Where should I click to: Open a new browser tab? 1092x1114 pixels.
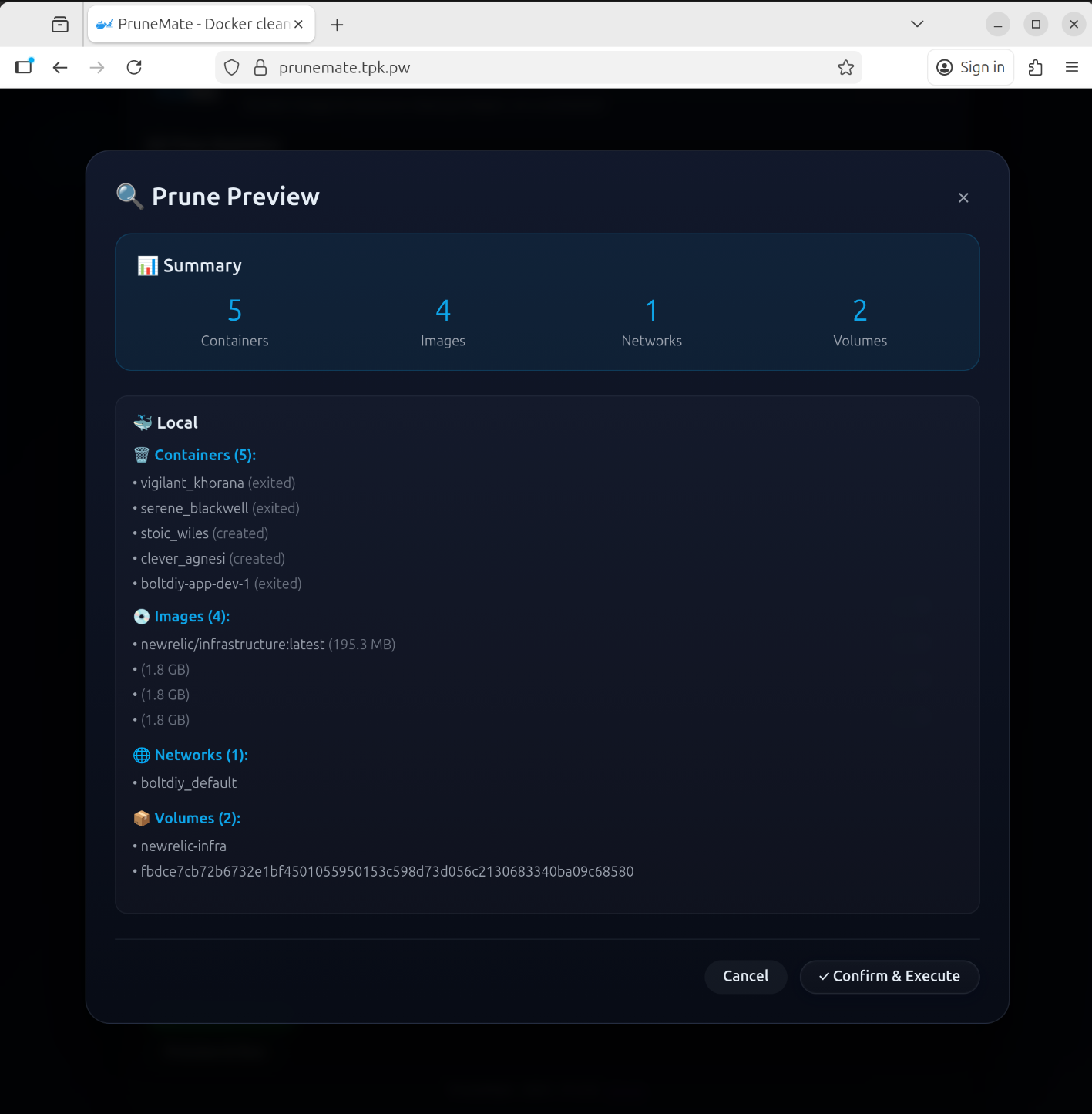coord(337,25)
